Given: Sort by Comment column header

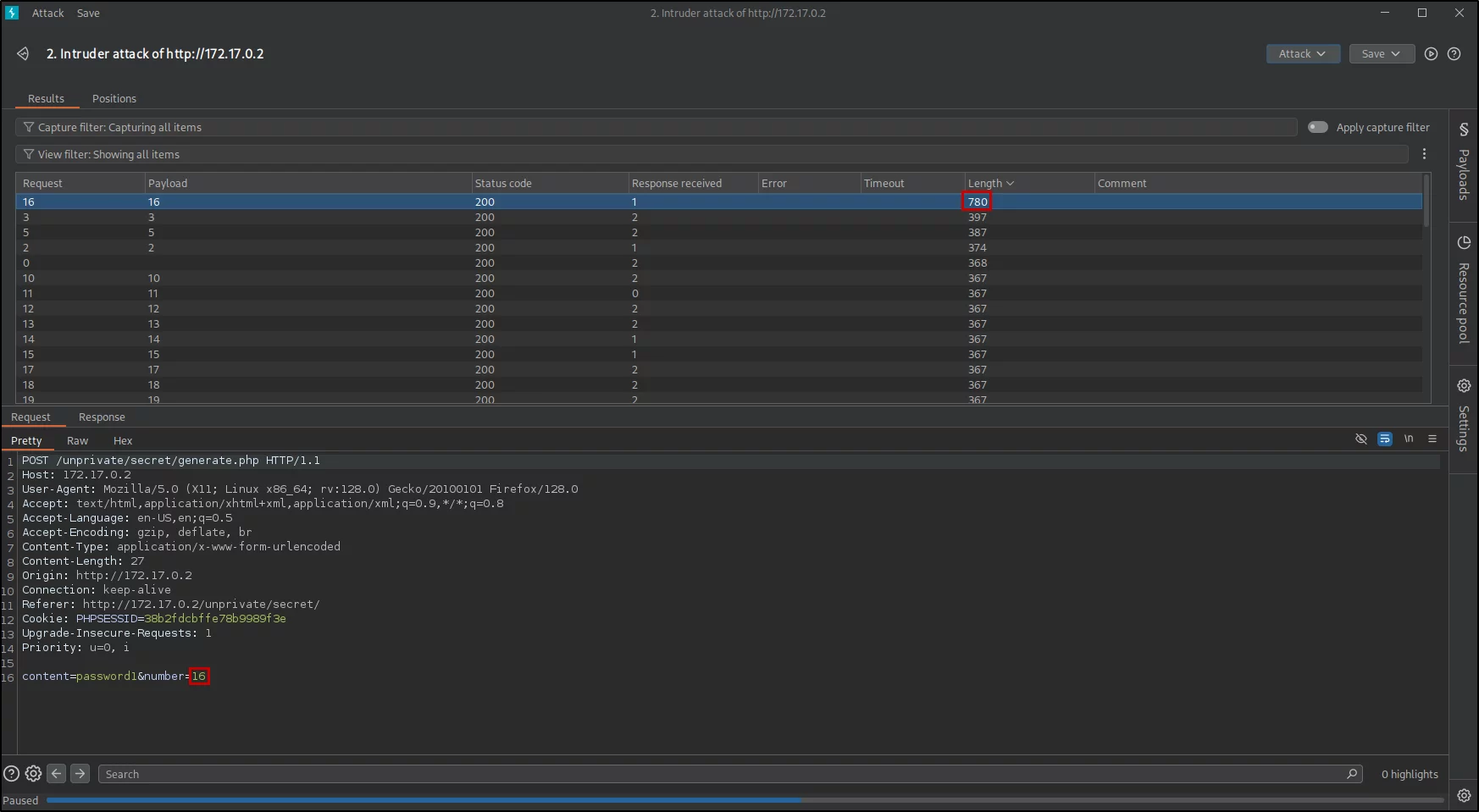Looking at the screenshot, I should tap(1258, 183).
